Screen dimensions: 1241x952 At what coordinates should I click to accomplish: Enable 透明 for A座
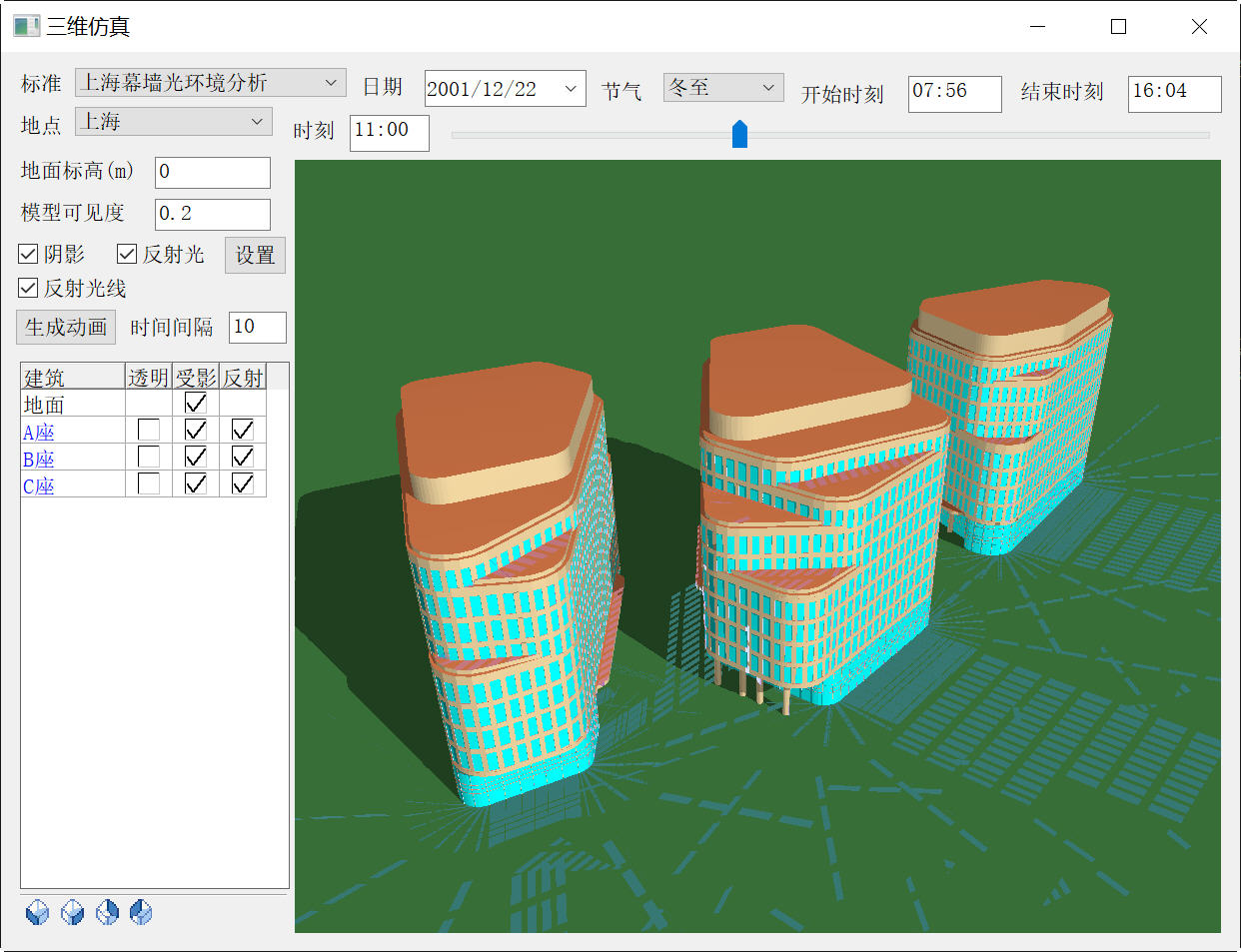point(149,431)
